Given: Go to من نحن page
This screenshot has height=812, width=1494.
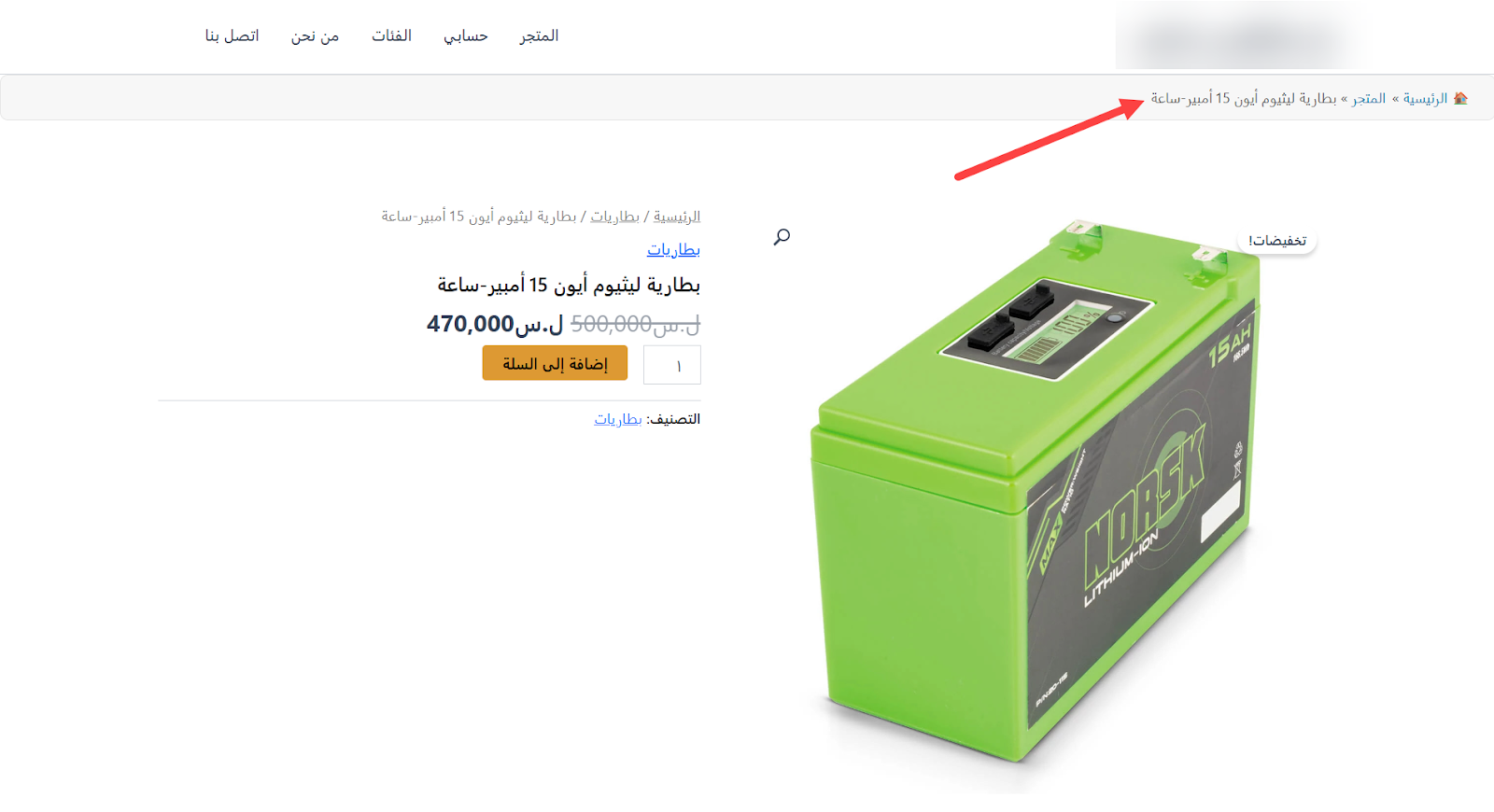Looking at the screenshot, I should [x=315, y=35].
